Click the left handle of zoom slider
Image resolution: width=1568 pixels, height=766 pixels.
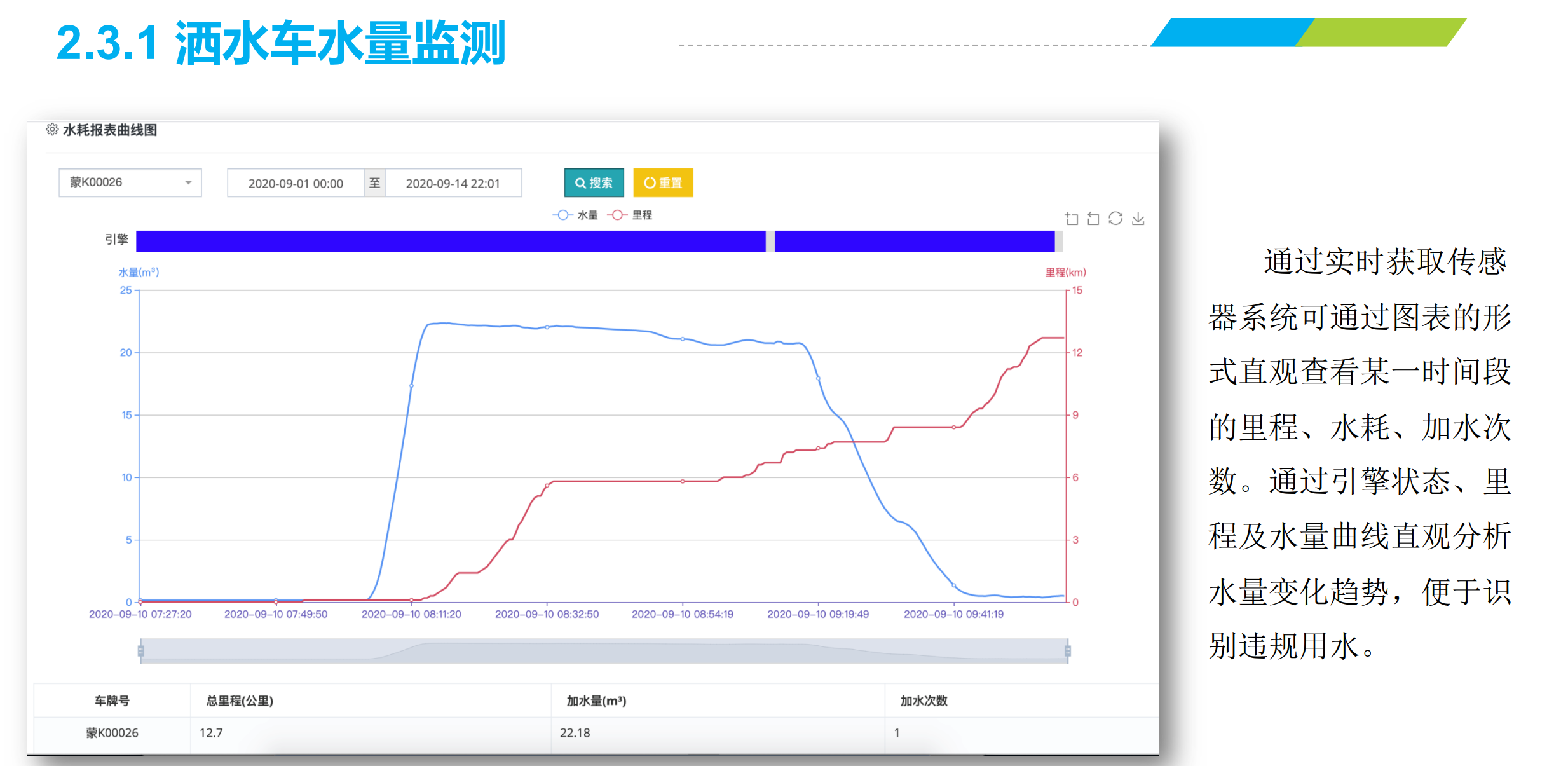141,650
